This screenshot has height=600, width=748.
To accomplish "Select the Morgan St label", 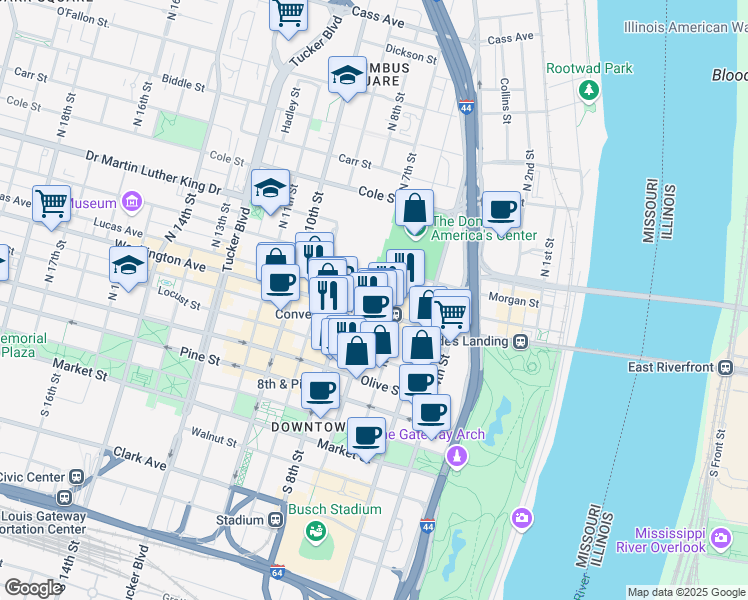I will [x=514, y=300].
